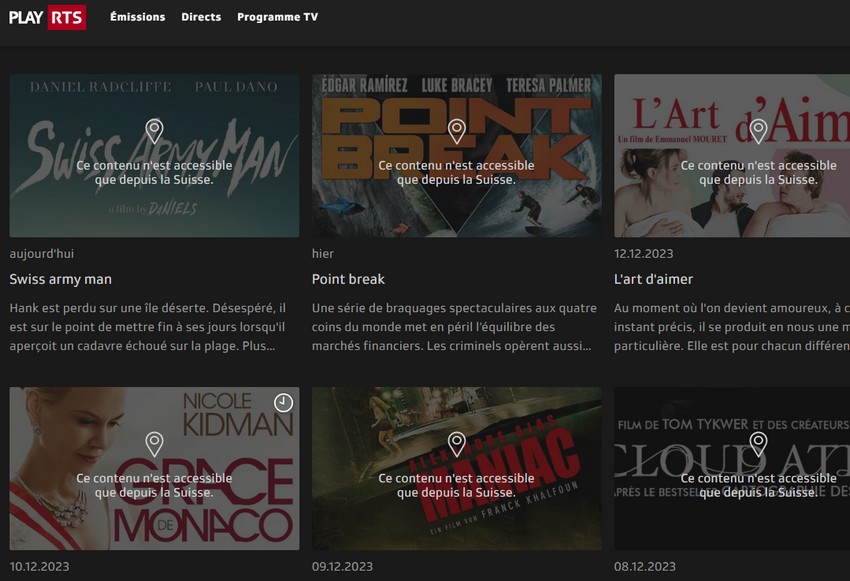This screenshot has height=581, width=850.
Task: Click location pin on Swiss Army Man
Action: point(154,131)
